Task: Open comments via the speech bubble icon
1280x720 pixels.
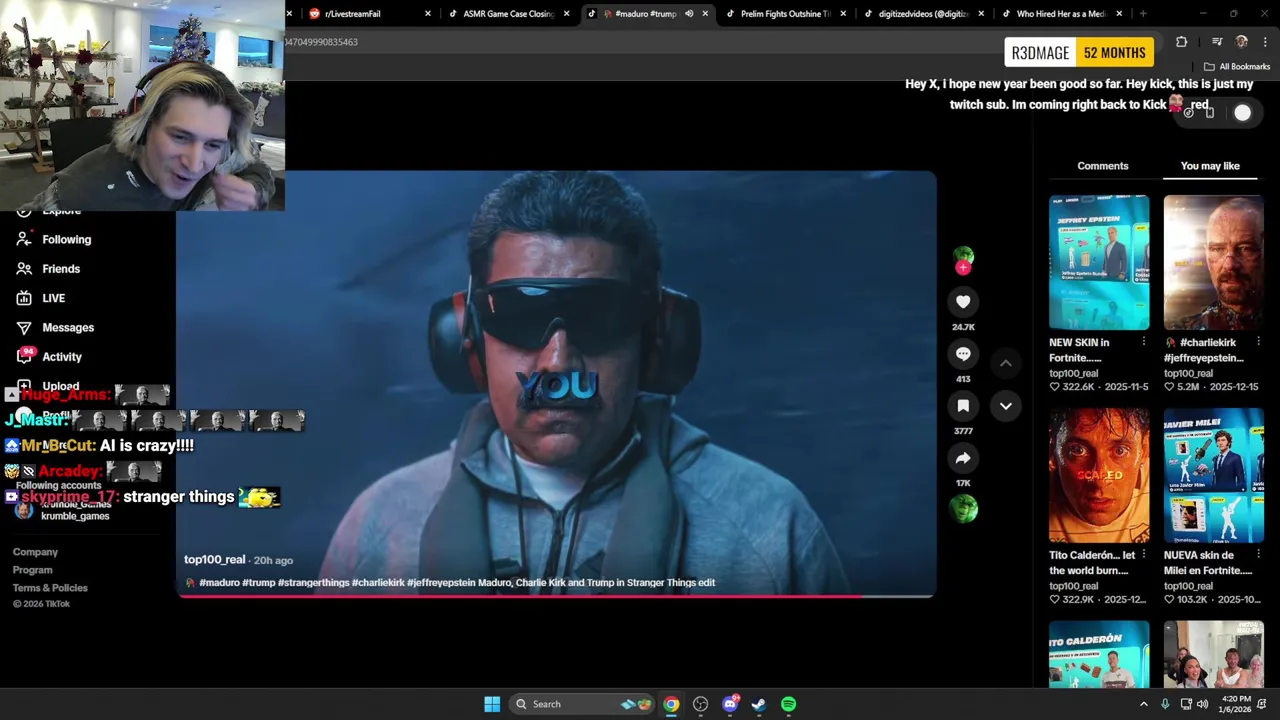Action: pyautogui.click(x=963, y=354)
